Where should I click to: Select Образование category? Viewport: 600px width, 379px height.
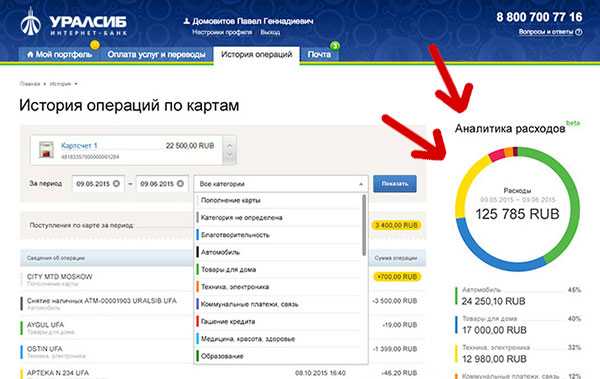pos(278,356)
